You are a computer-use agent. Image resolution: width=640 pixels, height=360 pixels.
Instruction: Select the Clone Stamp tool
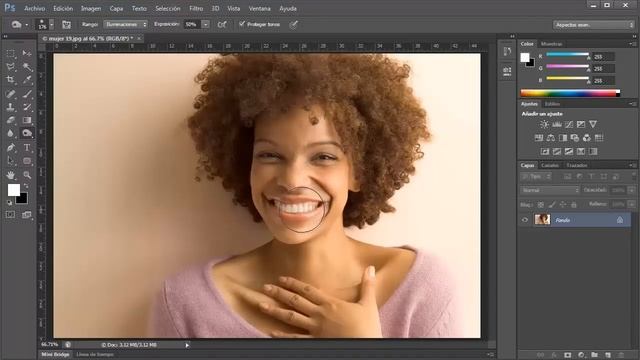pos(11,107)
